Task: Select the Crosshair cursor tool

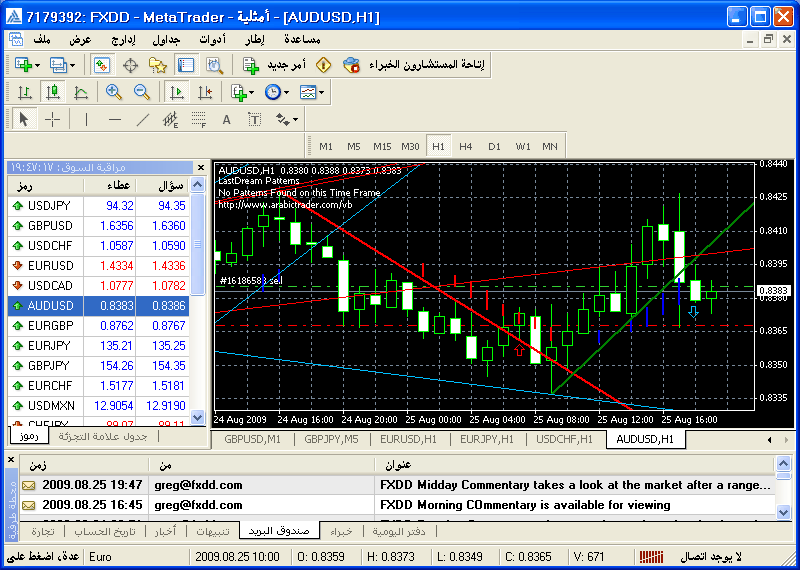Action: click(x=53, y=119)
